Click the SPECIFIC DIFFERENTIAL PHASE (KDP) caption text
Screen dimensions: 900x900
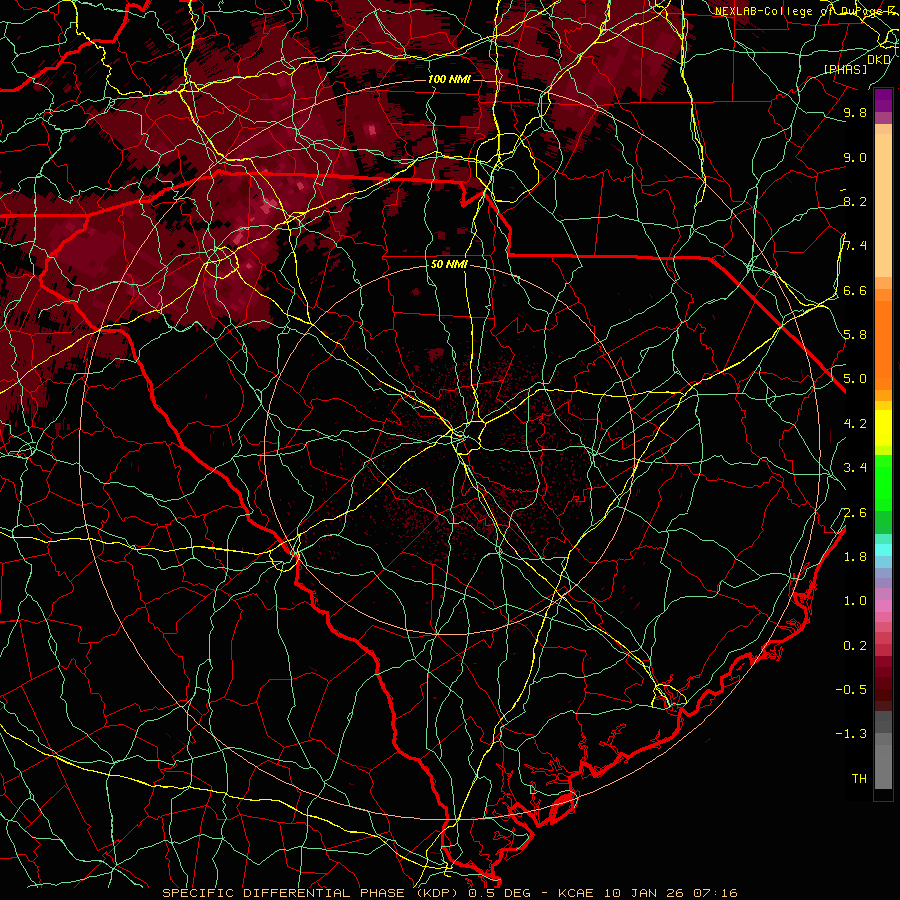coord(312,893)
